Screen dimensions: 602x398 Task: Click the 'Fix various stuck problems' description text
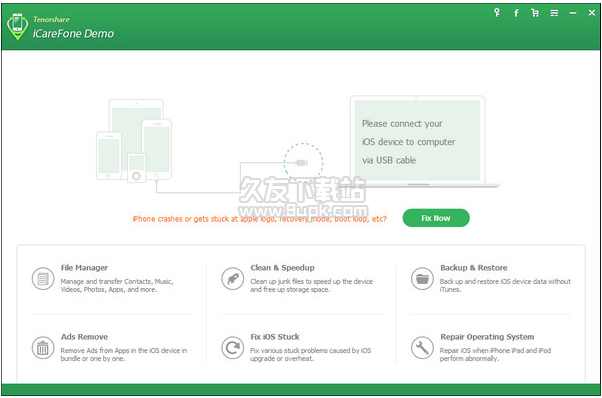tap(311, 354)
